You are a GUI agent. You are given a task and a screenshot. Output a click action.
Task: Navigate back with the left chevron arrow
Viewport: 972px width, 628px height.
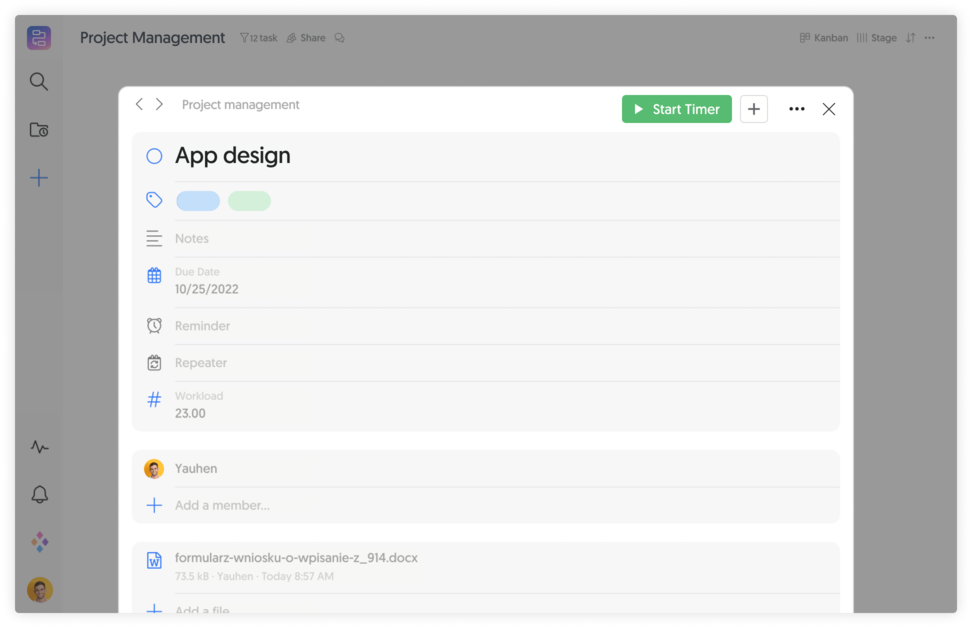tap(139, 104)
